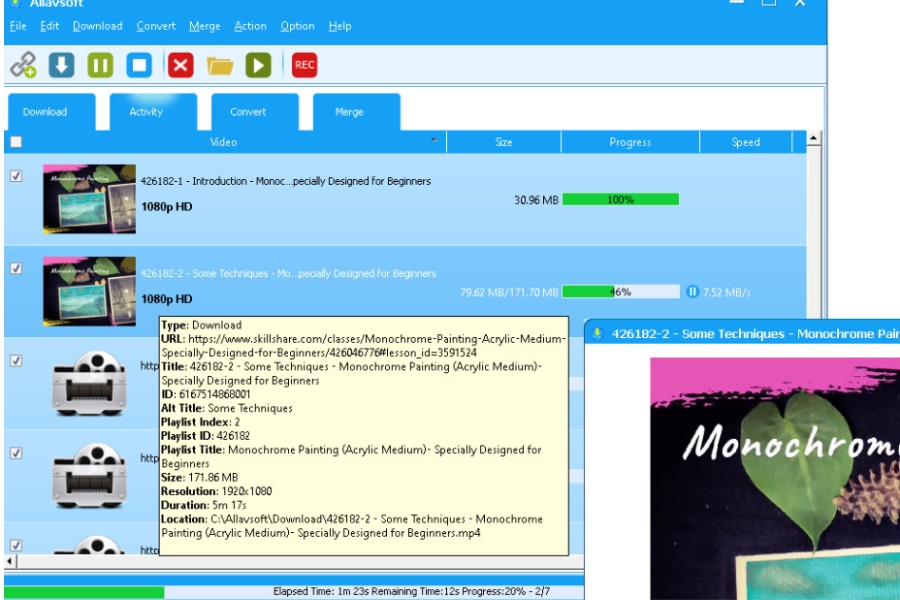Image resolution: width=900 pixels, height=600 pixels.
Task: Switch to the Convert tab
Action: (x=255, y=112)
